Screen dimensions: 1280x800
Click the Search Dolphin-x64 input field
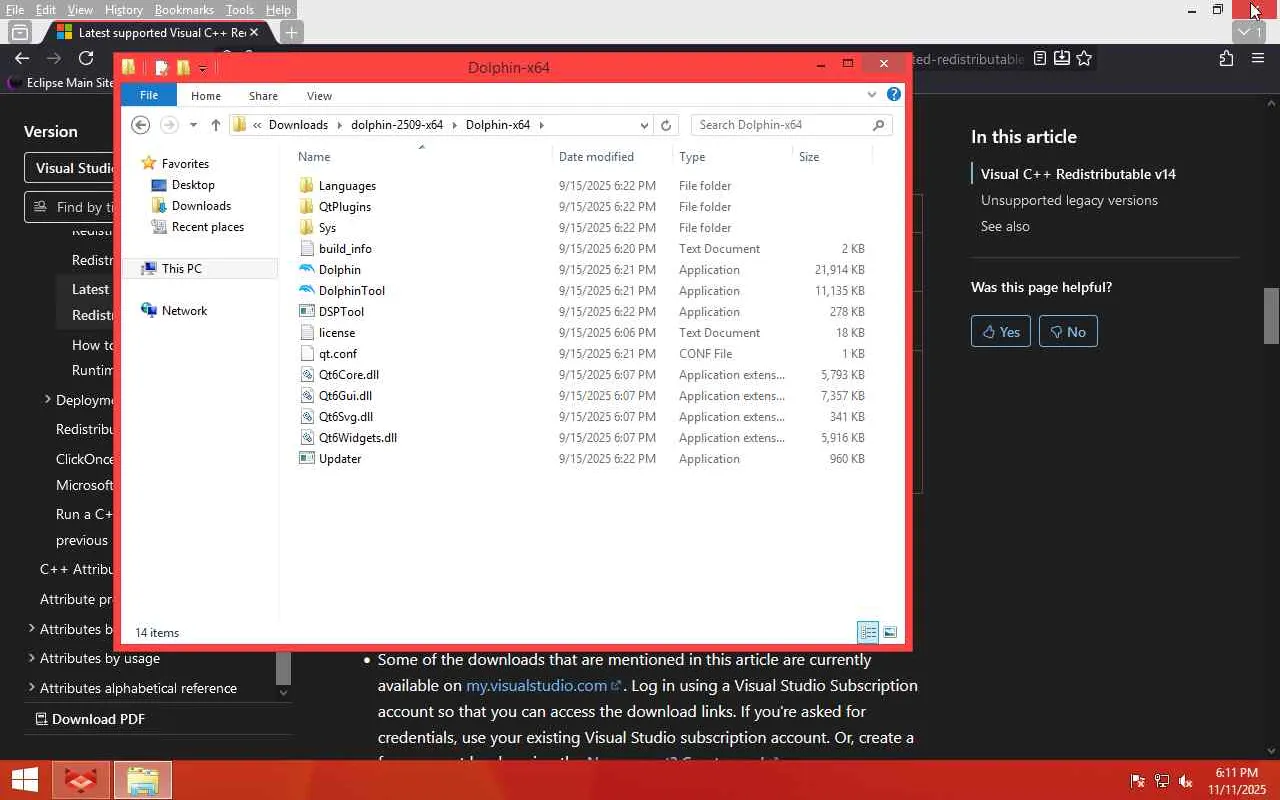791,125
